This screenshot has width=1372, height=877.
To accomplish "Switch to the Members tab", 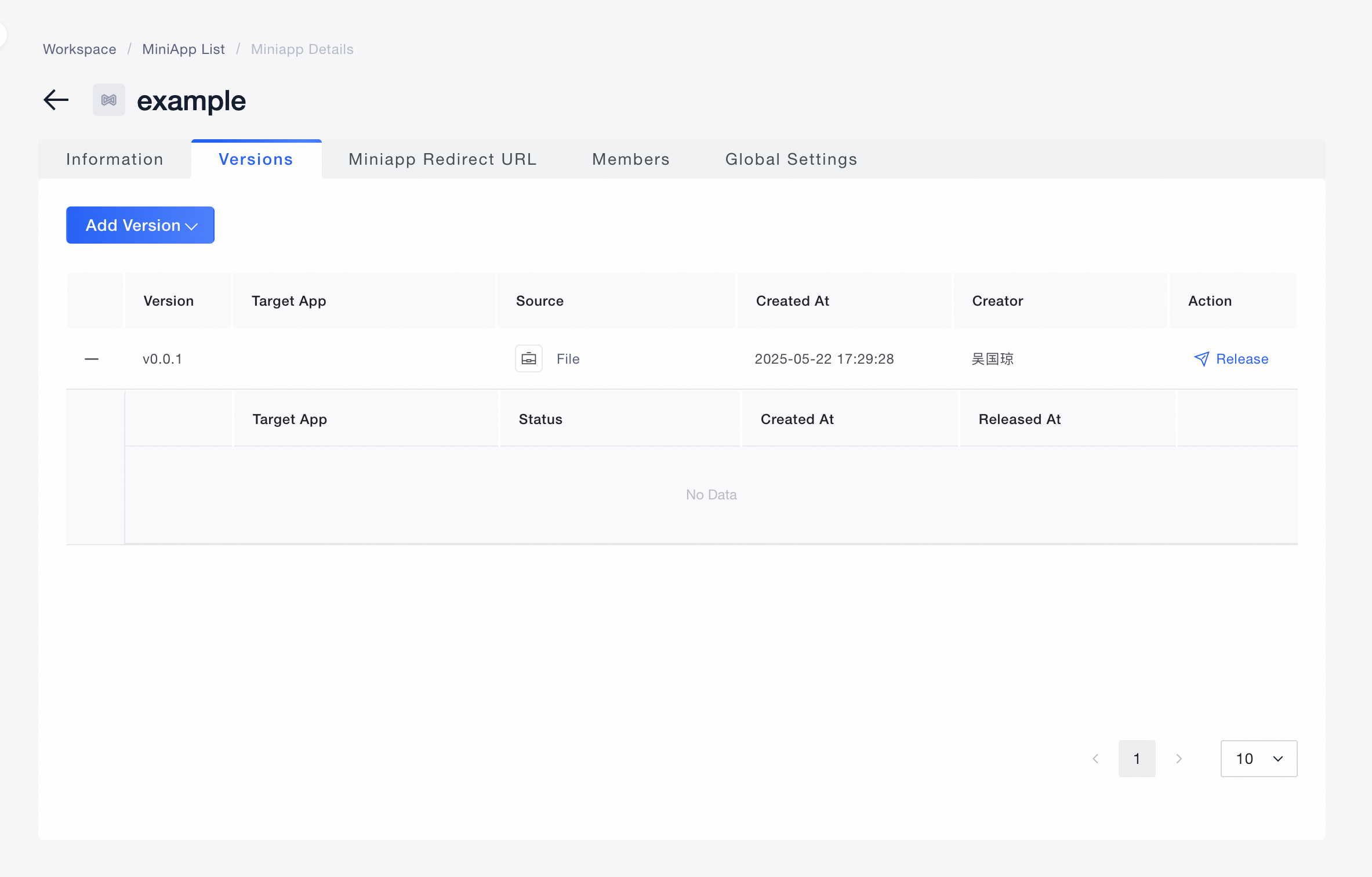I will pos(631,160).
